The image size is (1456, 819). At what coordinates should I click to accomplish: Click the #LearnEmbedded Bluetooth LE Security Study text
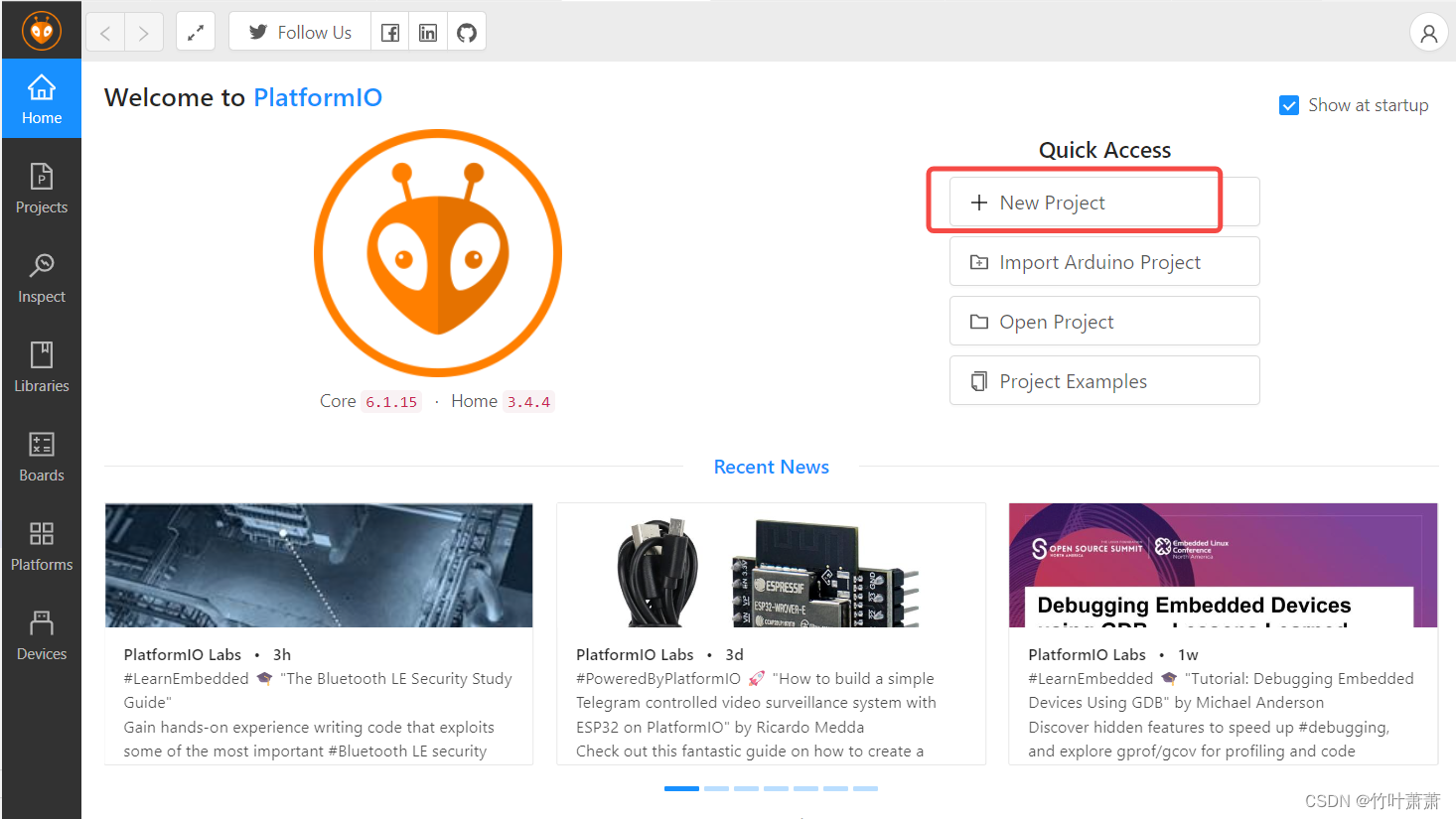pos(318,691)
